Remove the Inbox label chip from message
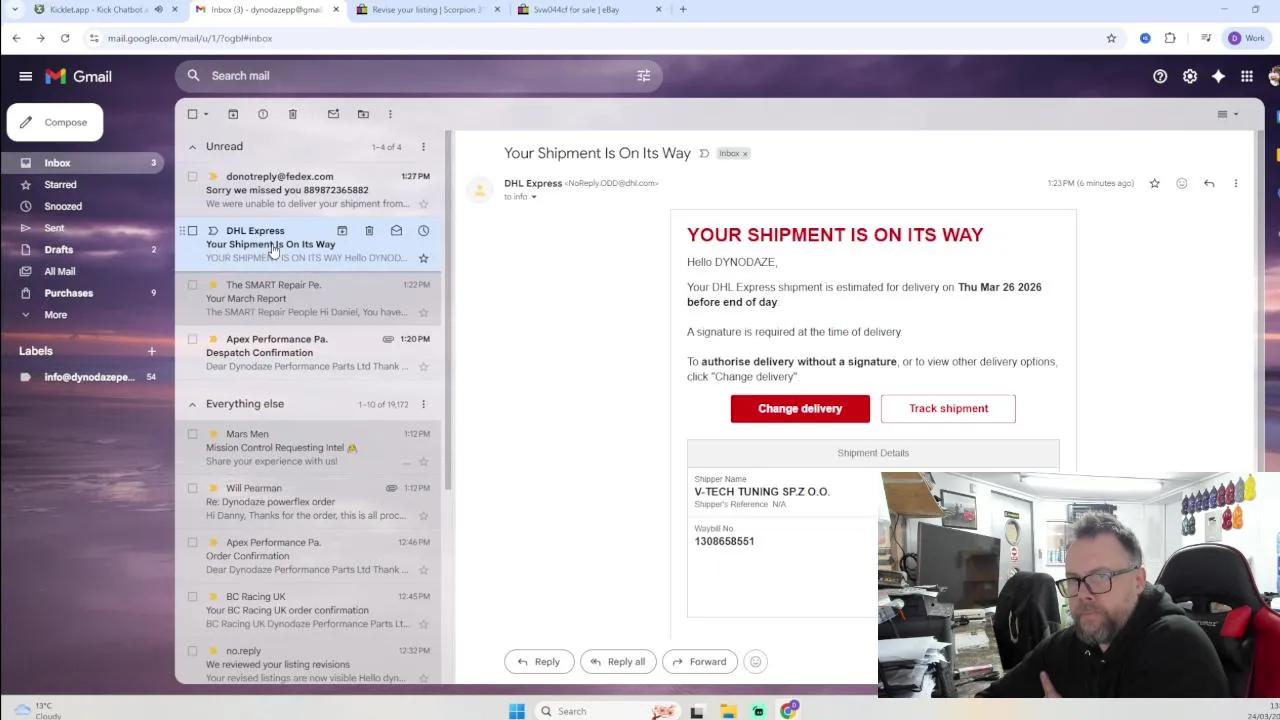 745,154
